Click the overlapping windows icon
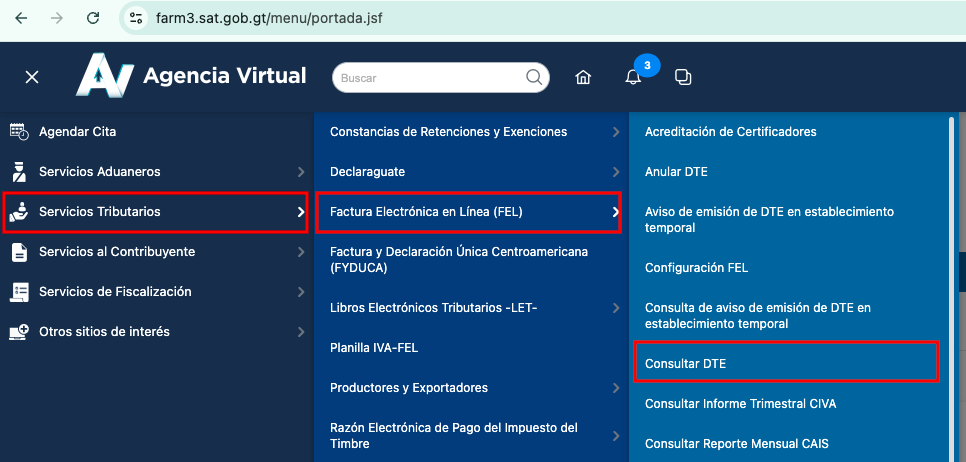The height and width of the screenshot is (462, 966). [x=683, y=77]
